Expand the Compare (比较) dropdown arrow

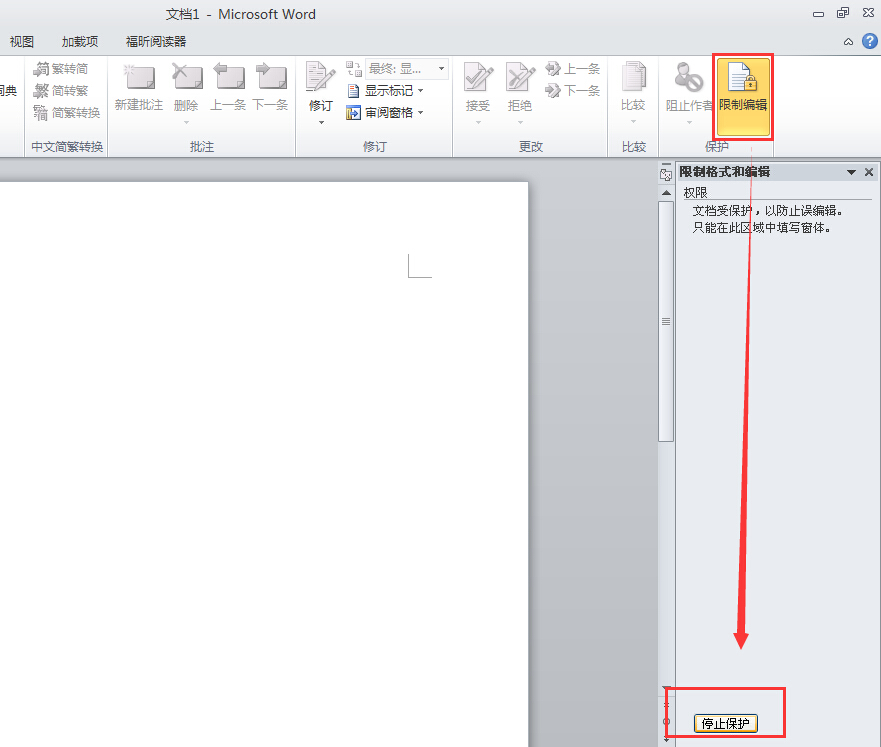click(x=633, y=122)
